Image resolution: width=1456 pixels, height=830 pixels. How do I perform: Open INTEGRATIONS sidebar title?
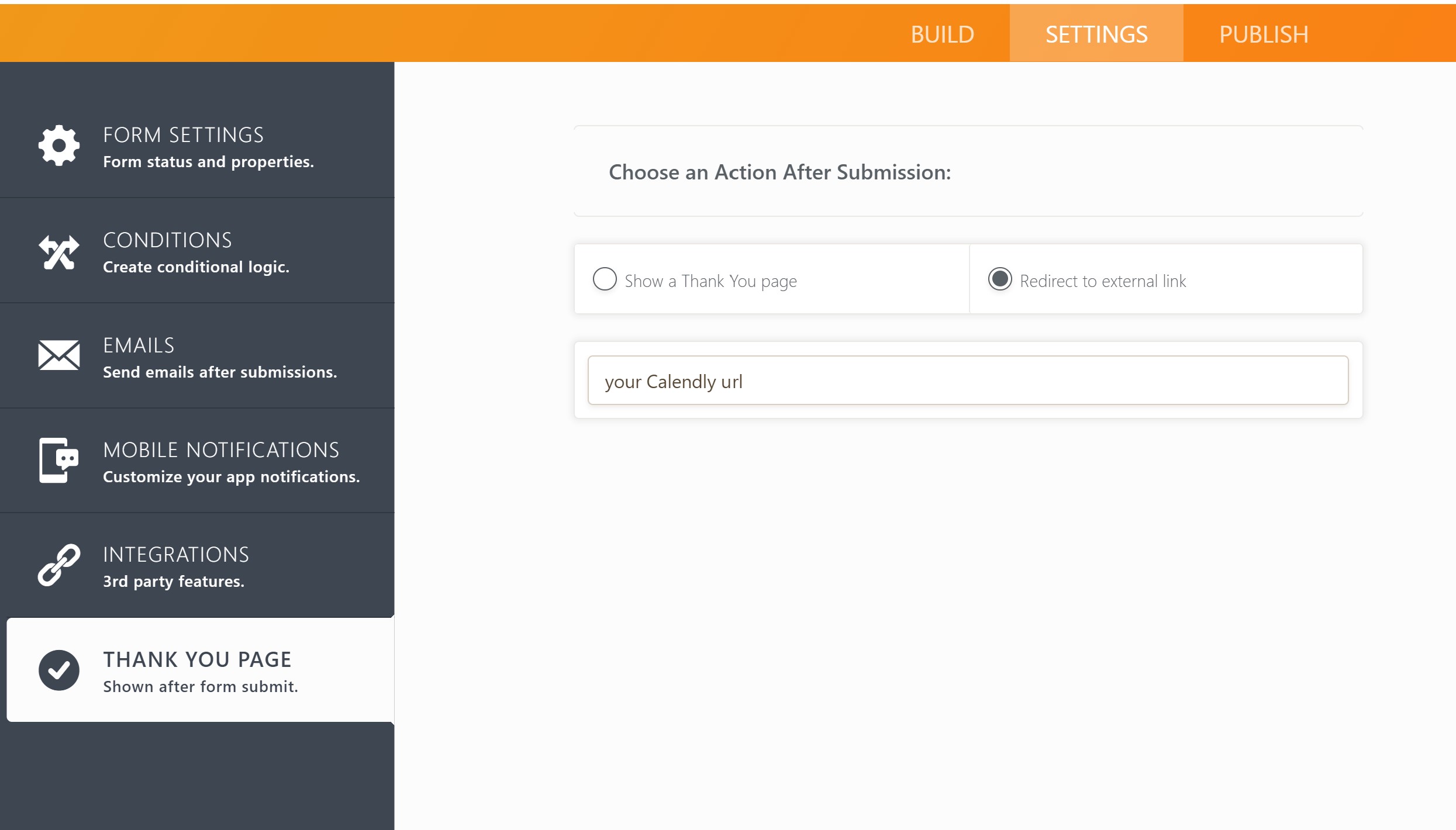coord(176,555)
